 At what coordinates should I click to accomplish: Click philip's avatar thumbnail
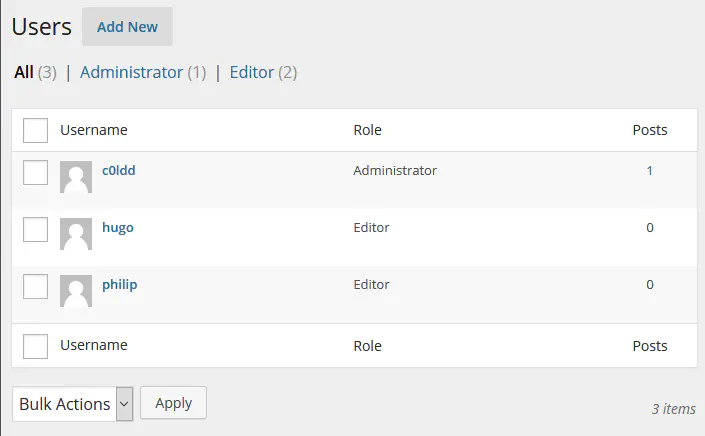tap(76, 291)
